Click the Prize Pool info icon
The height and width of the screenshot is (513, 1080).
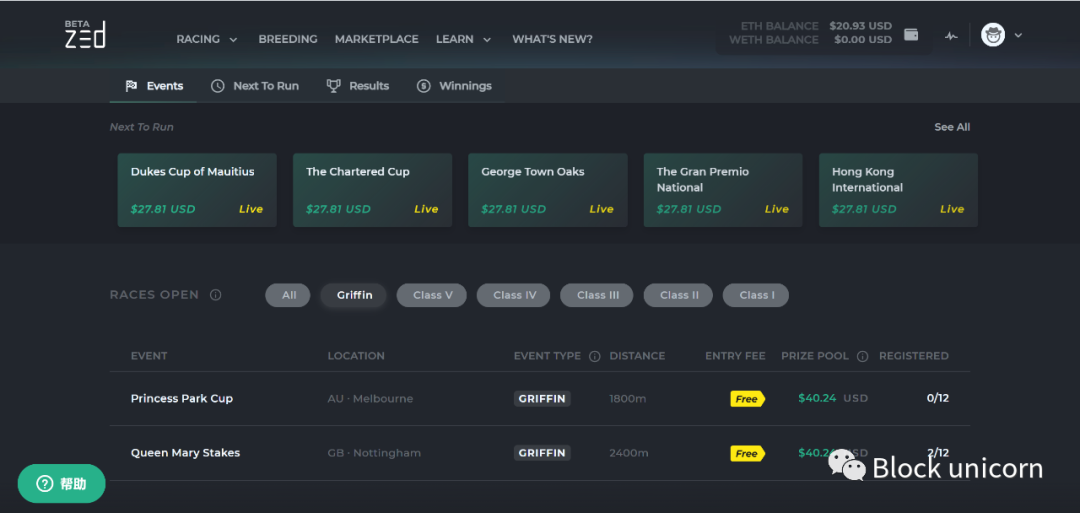[x=862, y=357]
